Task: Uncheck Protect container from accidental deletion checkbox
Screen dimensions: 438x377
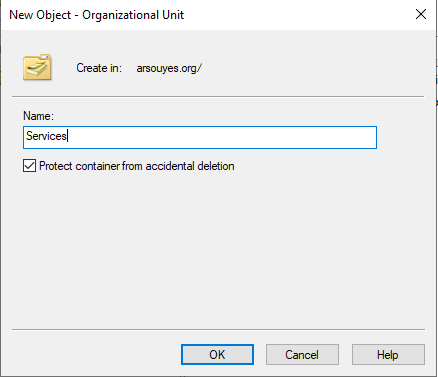Action: point(29,166)
